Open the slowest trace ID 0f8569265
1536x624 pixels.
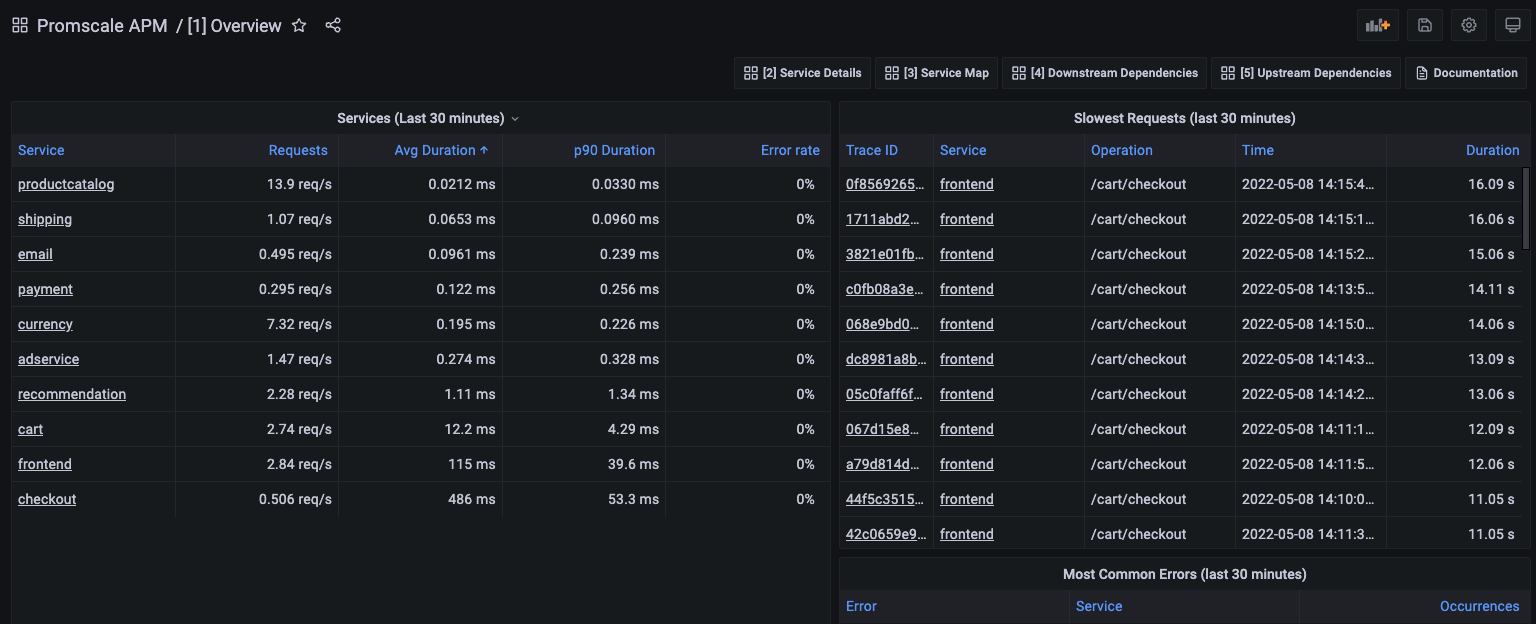pos(885,184)
